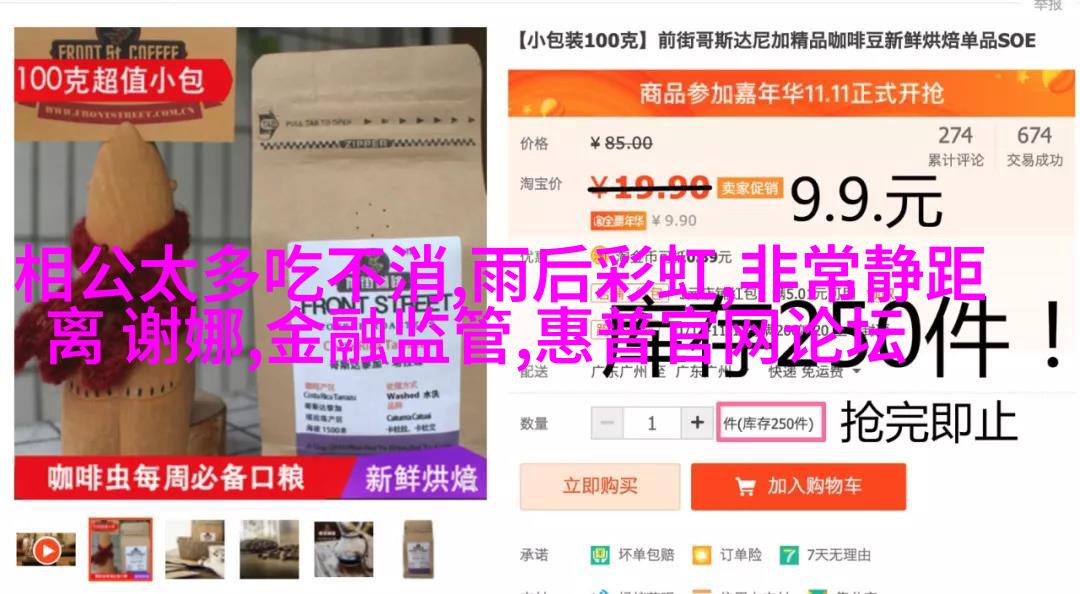Viewport: 1080px width, 594px height.
Task: Open the coffee beans thumbnail
Action: (269, 549)
